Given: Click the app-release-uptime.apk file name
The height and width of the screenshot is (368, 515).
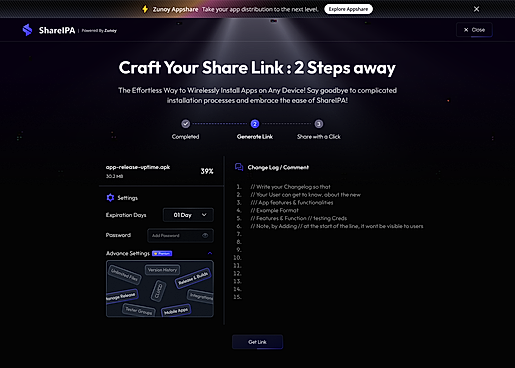Looking at the screenshot, I should (x=138, y=167).
